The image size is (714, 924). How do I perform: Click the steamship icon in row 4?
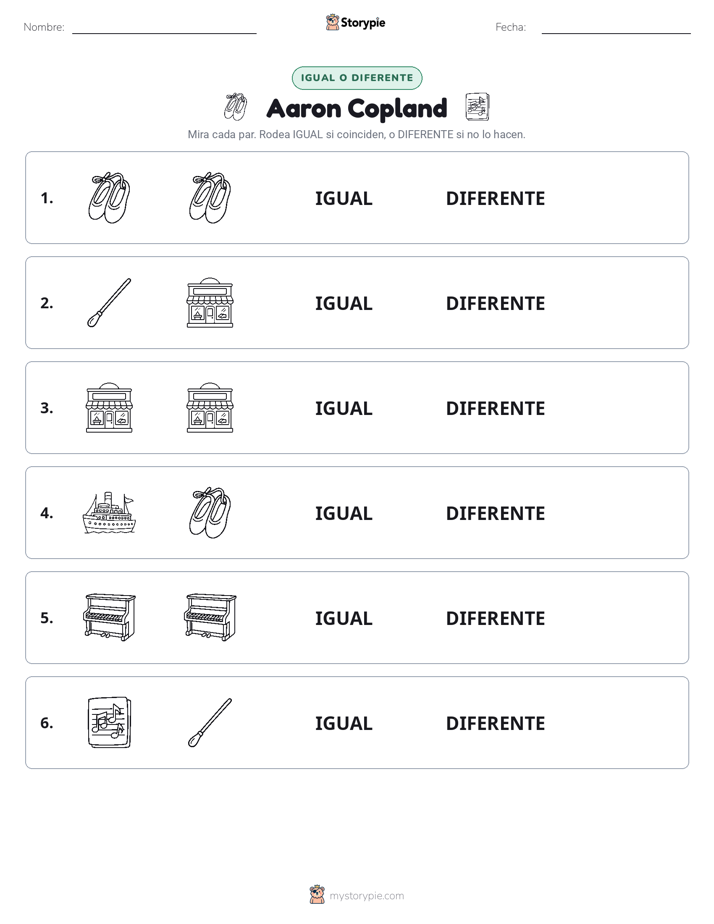coord(109,513)
